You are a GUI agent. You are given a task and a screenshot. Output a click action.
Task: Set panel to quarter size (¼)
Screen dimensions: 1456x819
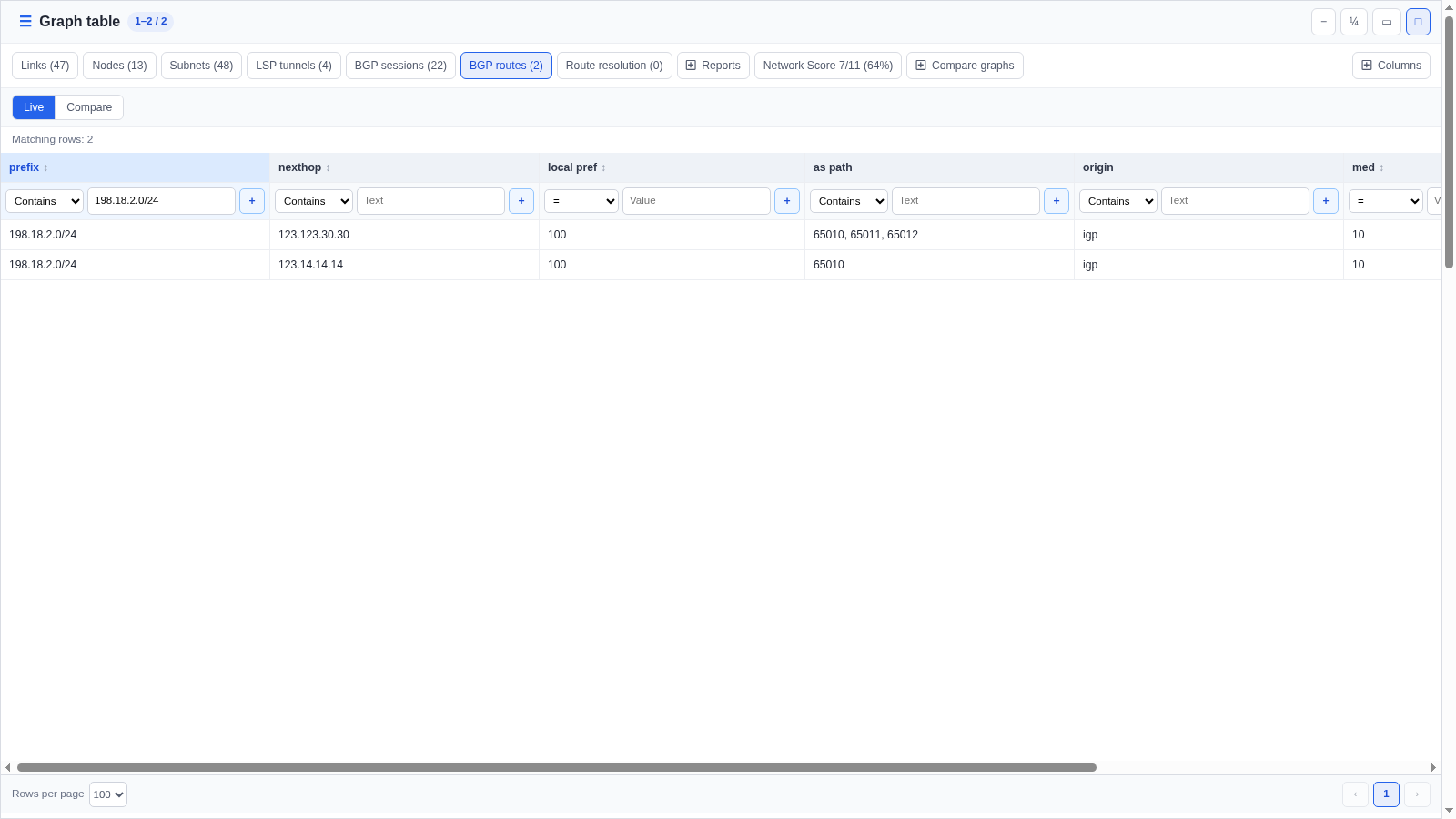[1354, 22]
